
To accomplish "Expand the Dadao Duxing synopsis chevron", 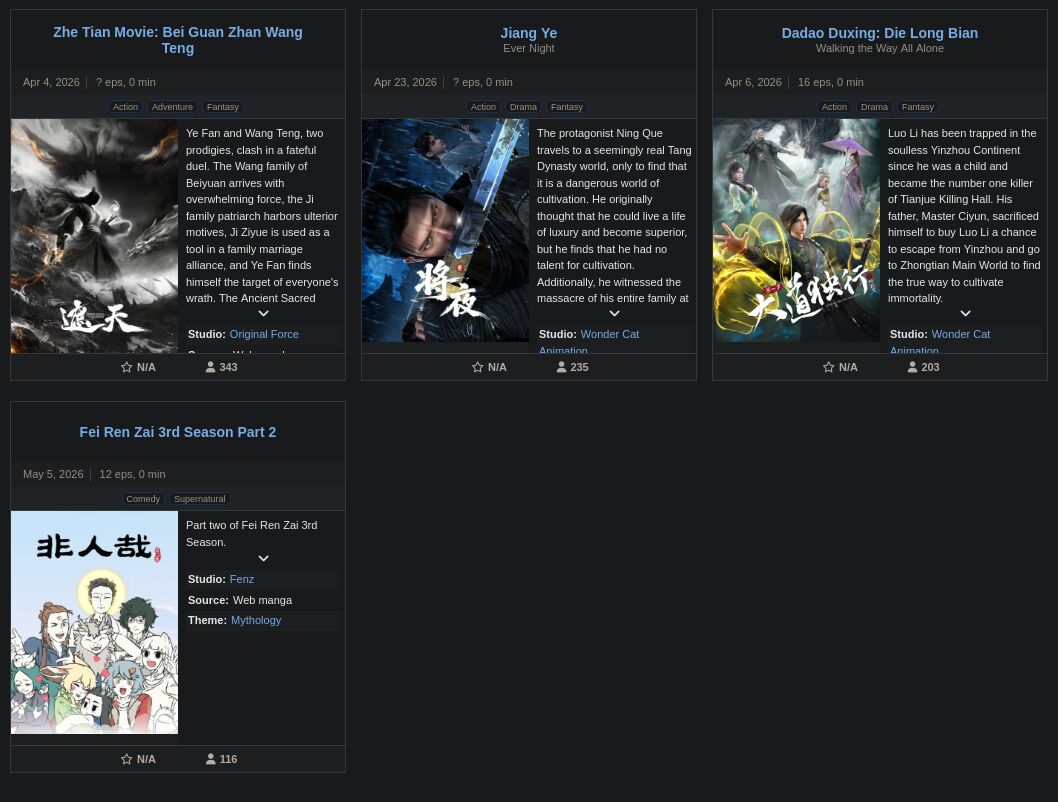I will coord(965,314).
